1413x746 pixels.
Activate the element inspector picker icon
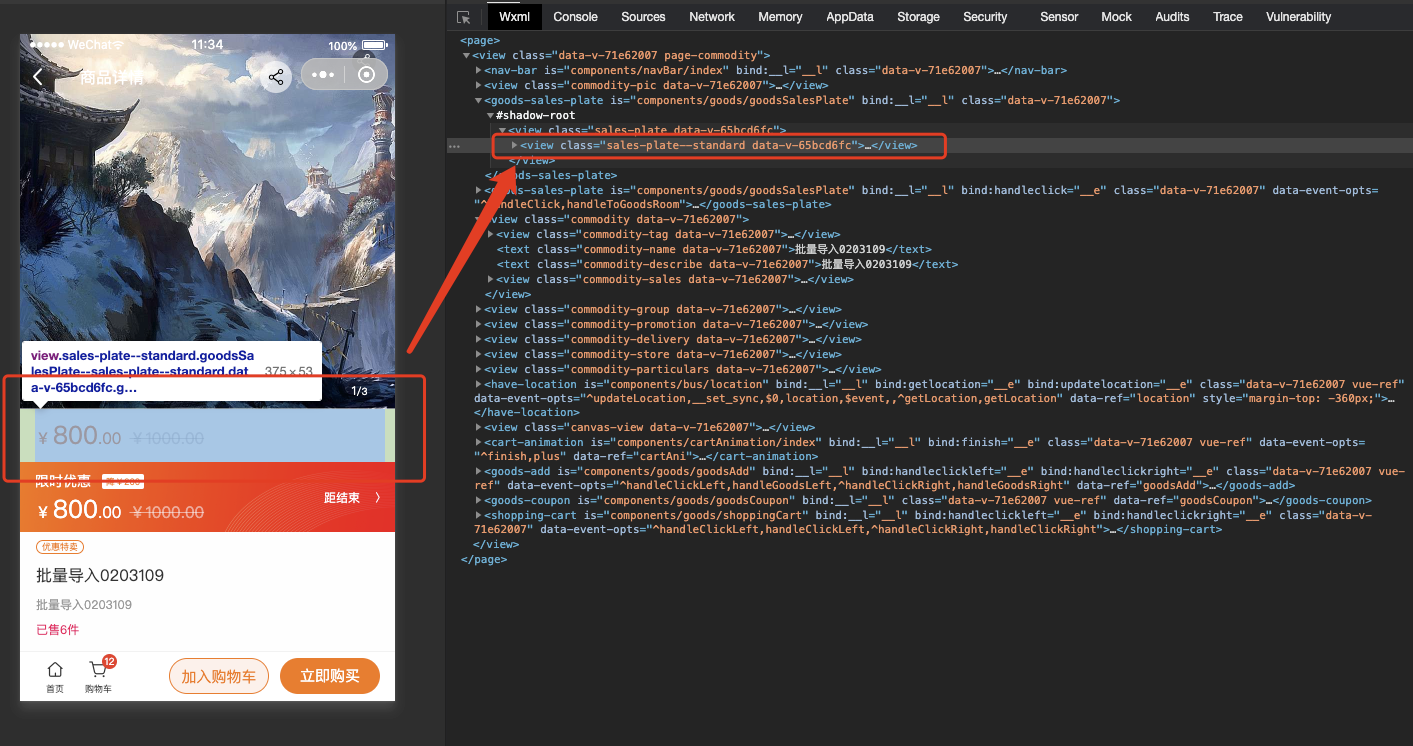coord(464,17)
